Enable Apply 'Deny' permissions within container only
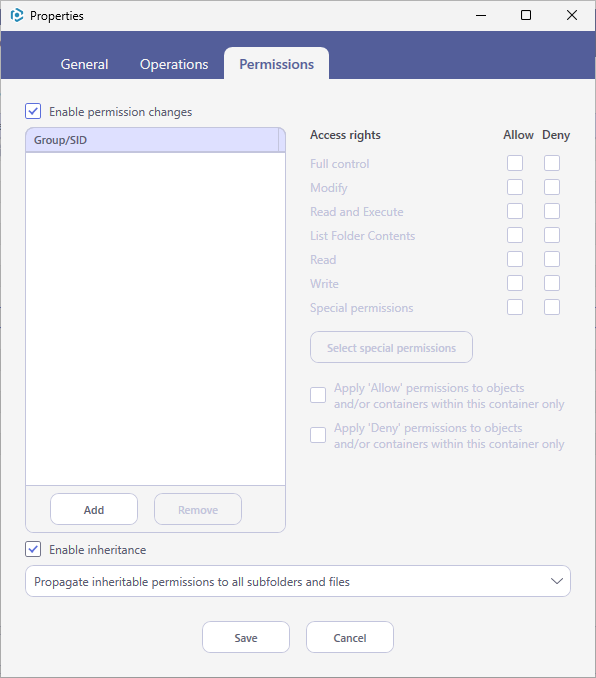 tap(318, 435)
